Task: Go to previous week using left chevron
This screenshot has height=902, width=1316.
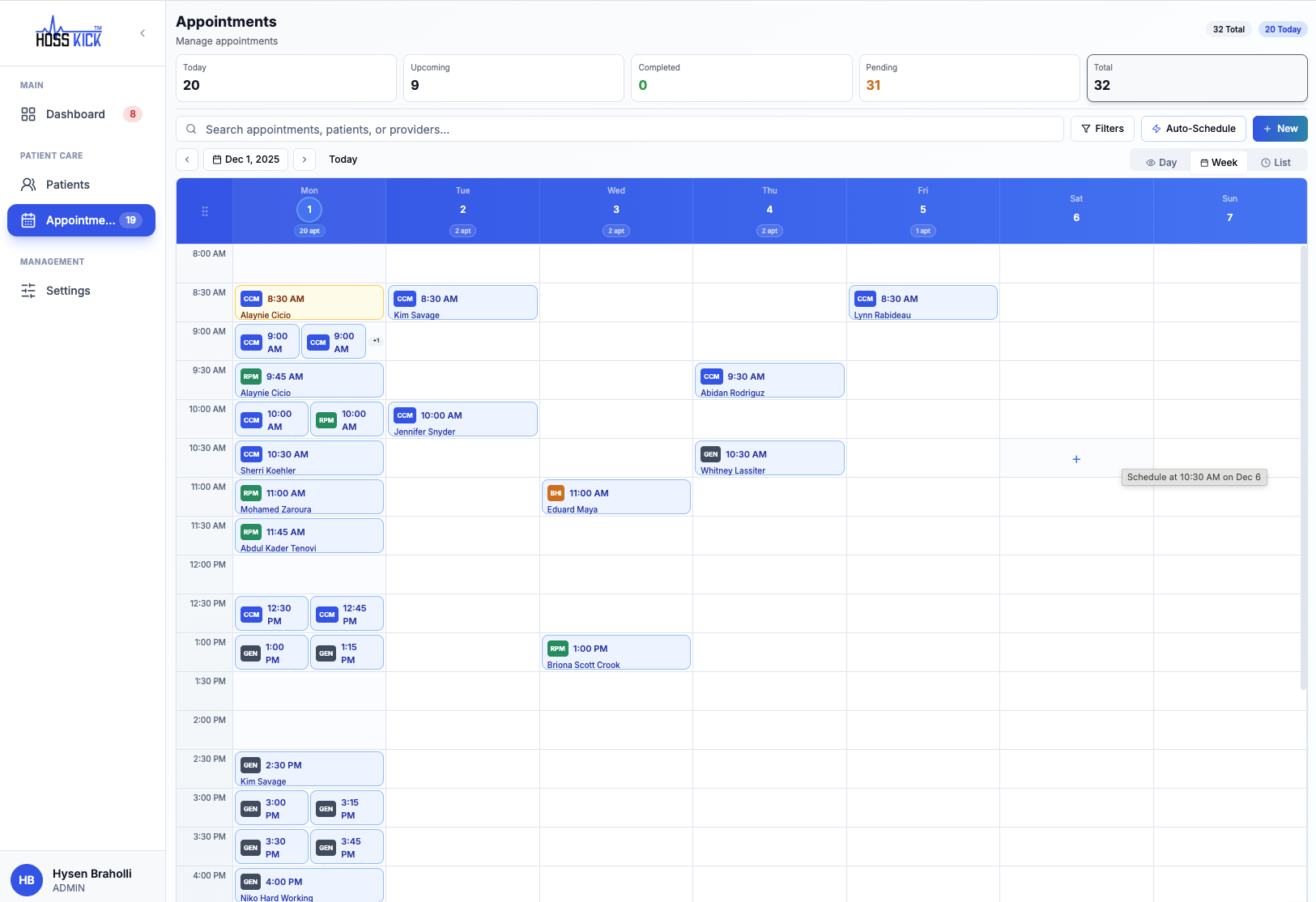Action: 187,160
